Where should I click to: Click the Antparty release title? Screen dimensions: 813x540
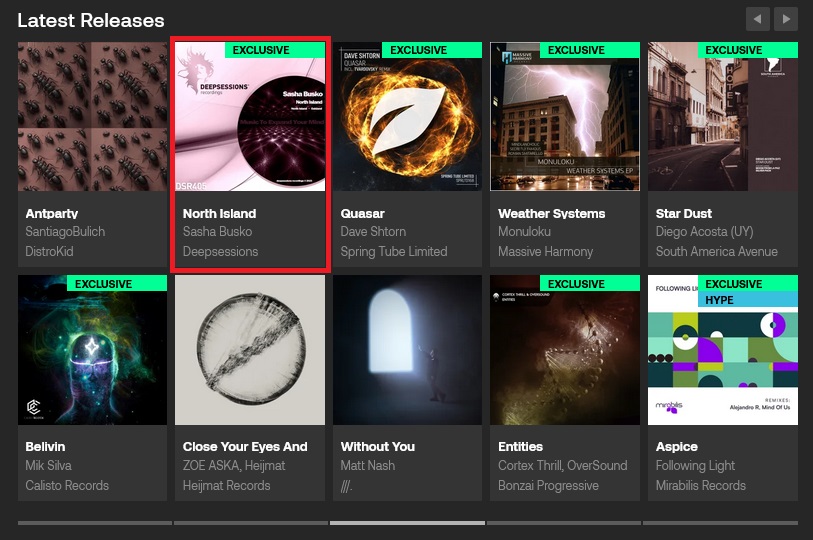tap(52, 214)
